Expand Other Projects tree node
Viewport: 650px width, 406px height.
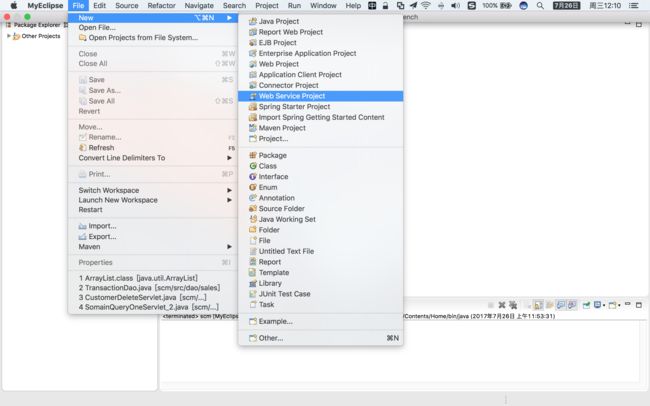coord(9,36)
